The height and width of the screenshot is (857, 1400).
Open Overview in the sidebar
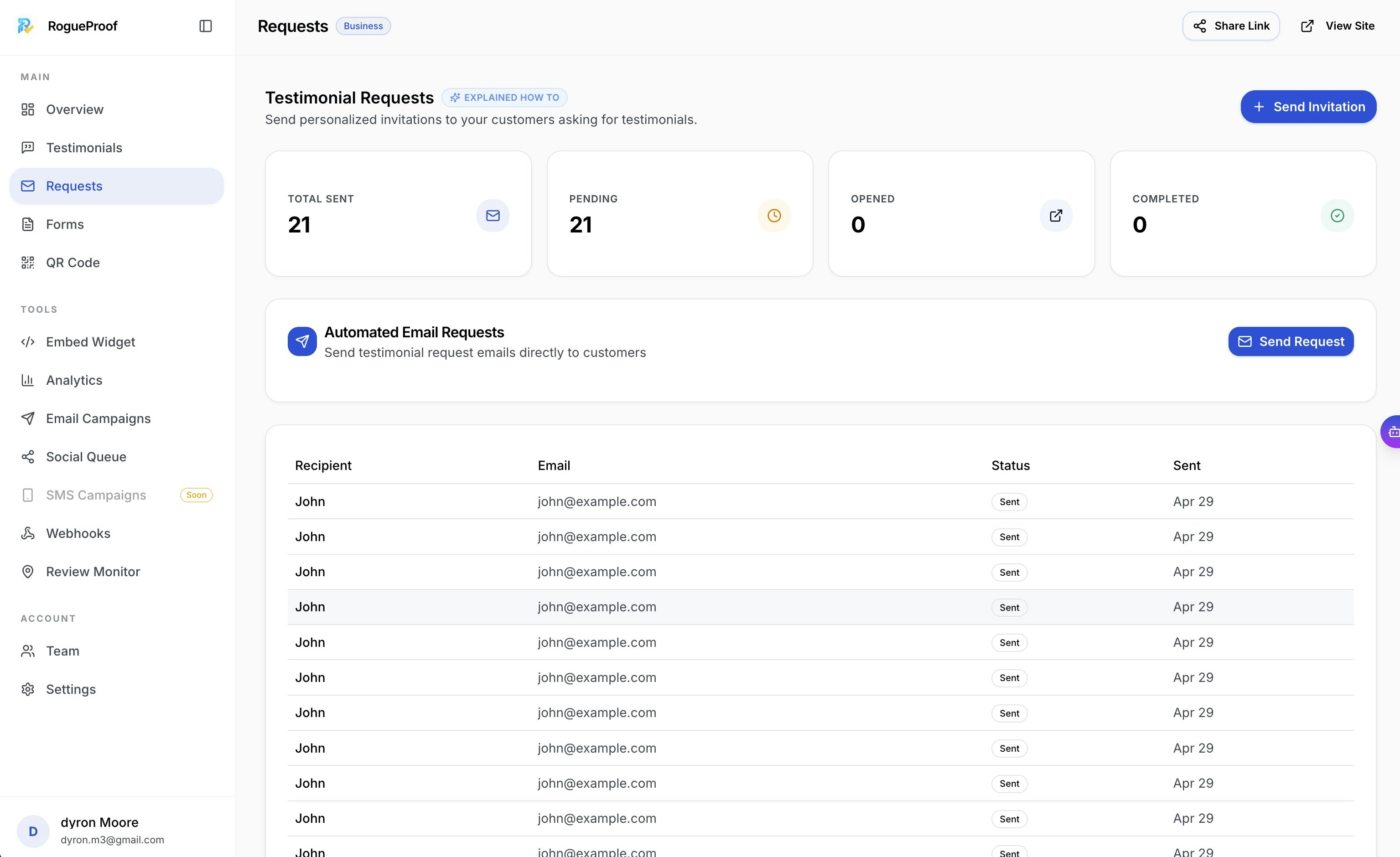click(x=116, y=109)
